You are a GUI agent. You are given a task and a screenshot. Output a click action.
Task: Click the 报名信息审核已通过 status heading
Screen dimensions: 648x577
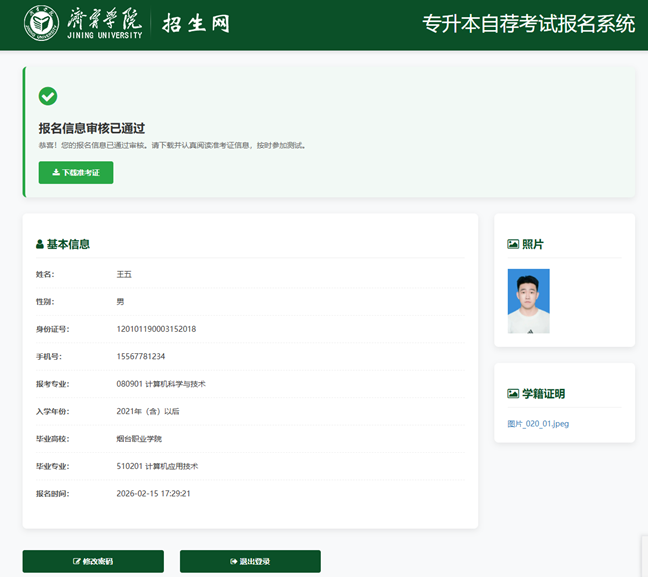tap(92, 128)
